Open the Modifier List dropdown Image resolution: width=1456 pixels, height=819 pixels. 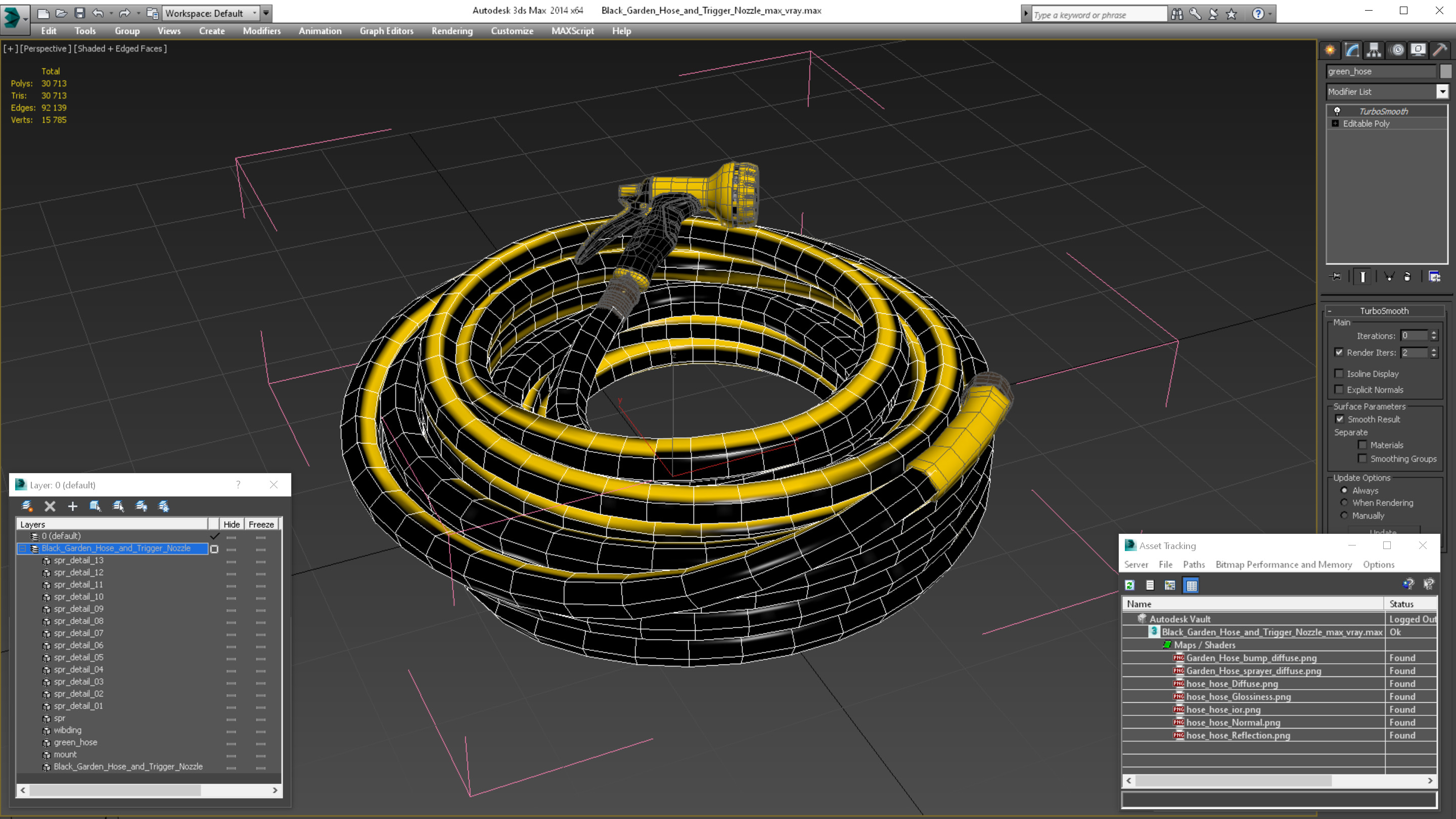(1442, 92)
